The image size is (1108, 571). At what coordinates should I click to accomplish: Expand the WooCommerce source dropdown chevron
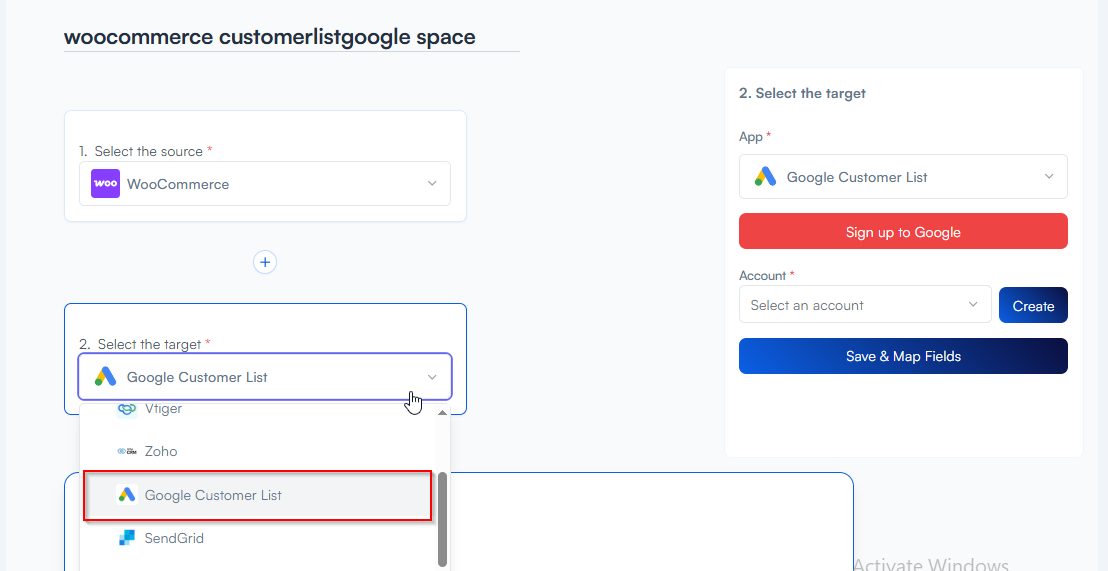click(x=432, y=184)
